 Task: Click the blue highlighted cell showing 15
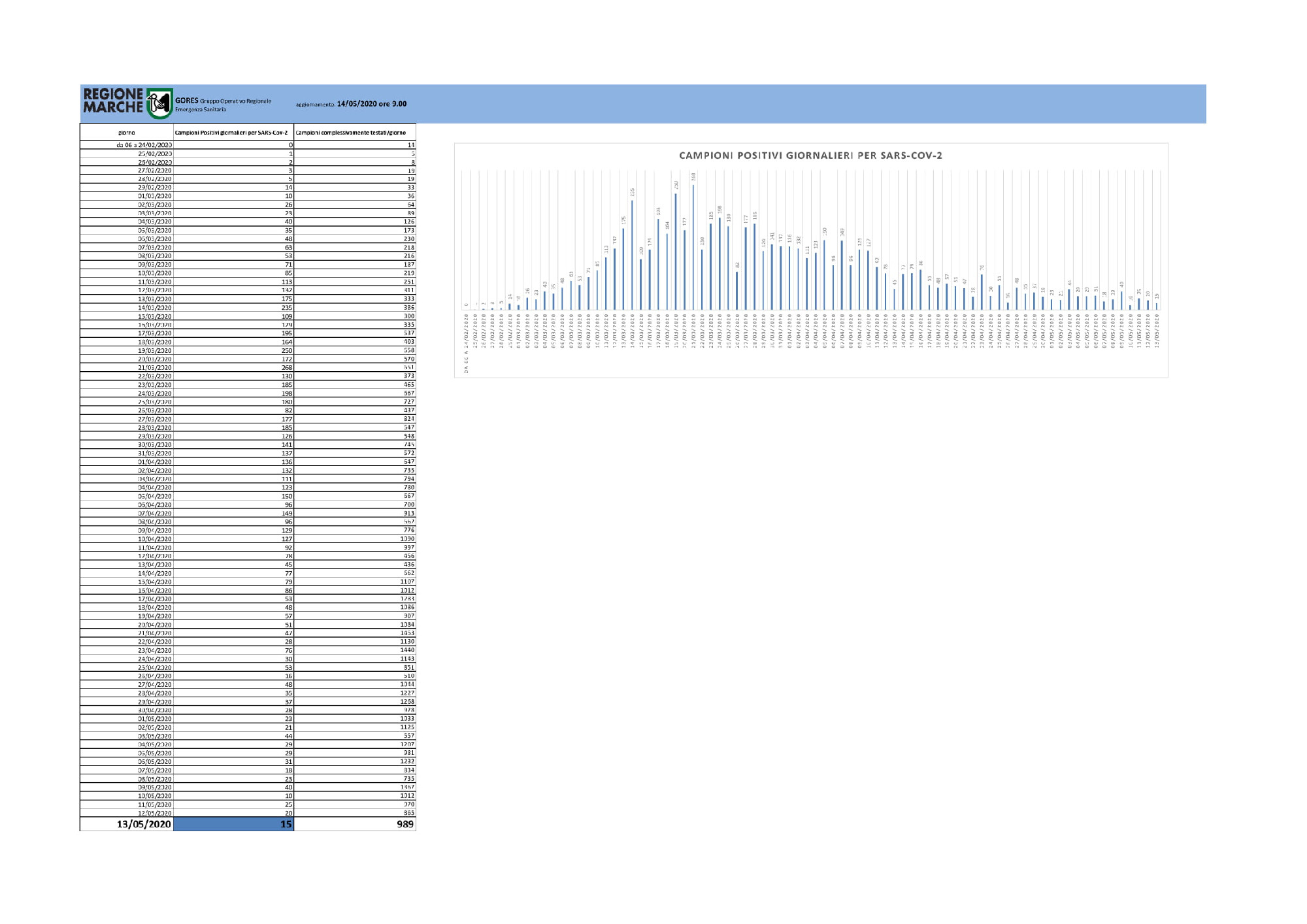(234, 824)
